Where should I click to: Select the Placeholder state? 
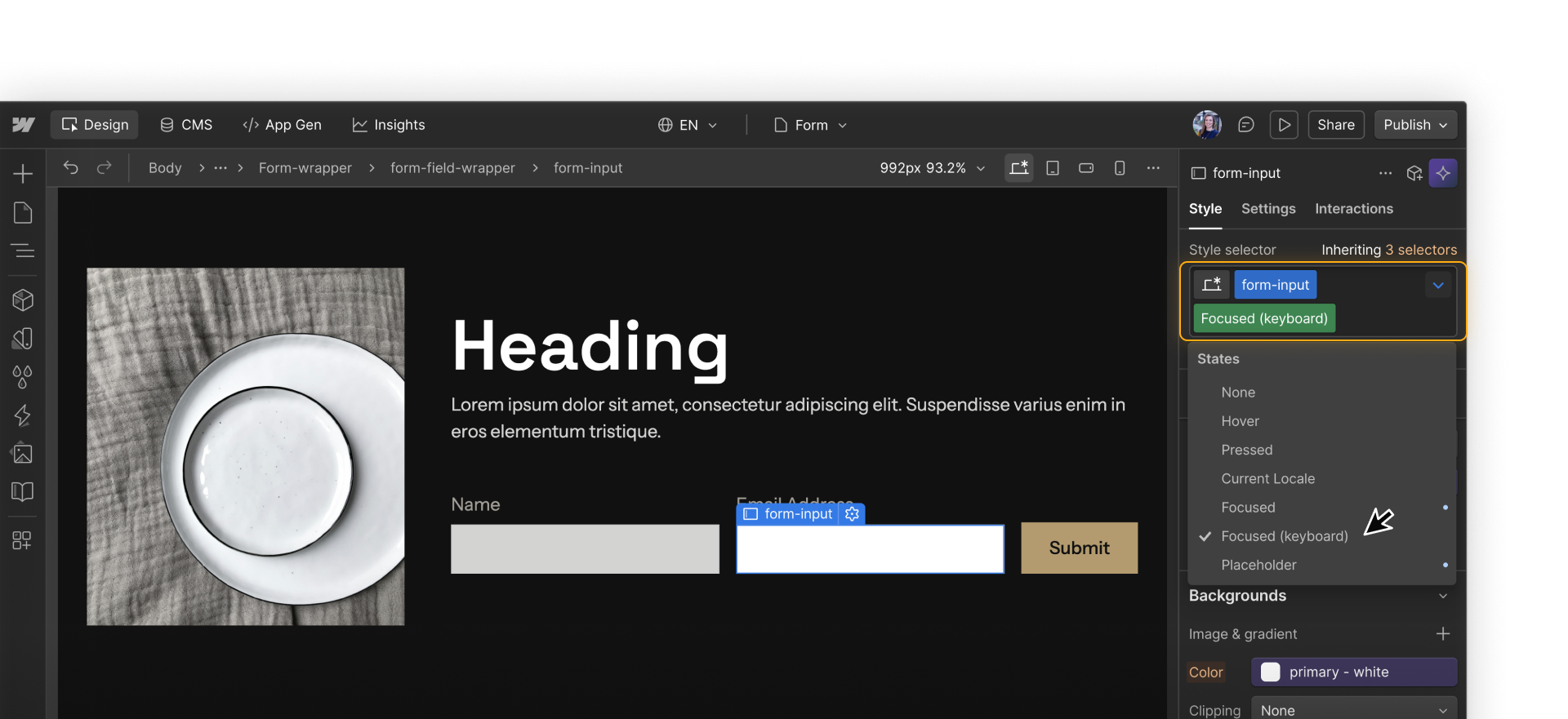(1322, 565)
